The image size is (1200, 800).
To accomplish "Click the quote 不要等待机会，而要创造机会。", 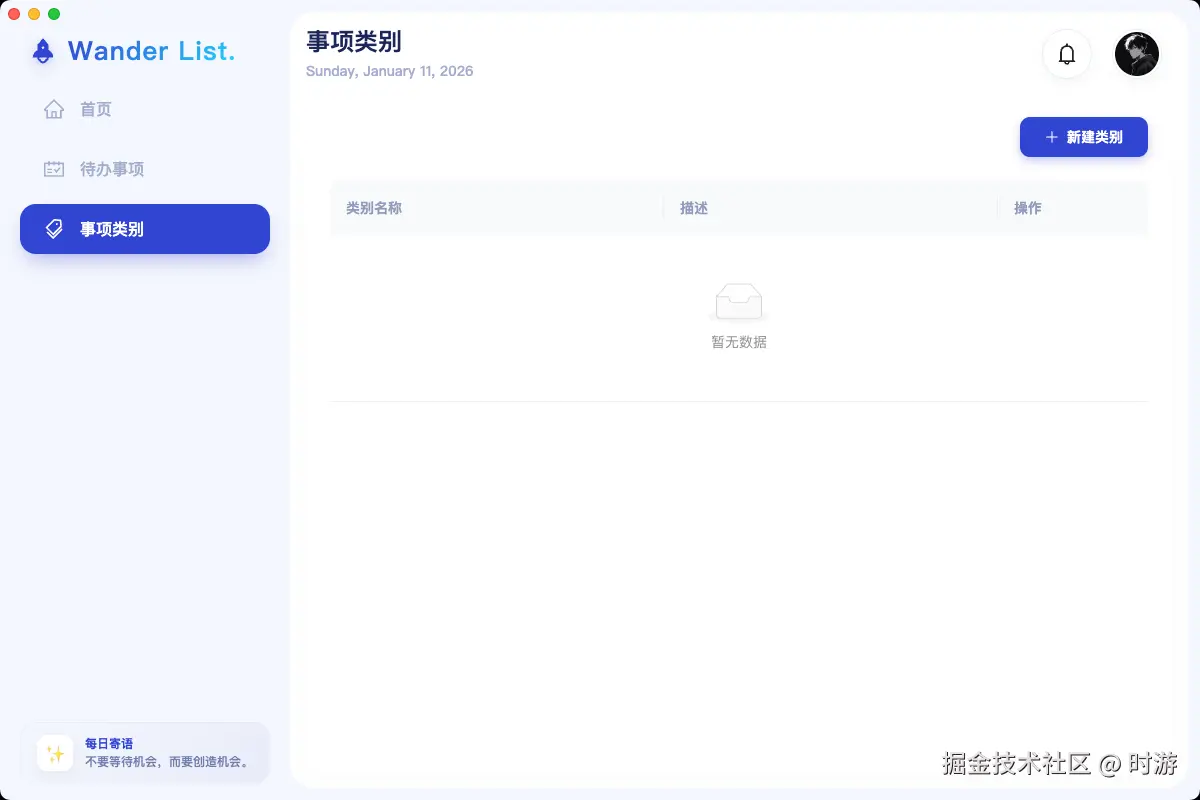I will tap(167, 761).
